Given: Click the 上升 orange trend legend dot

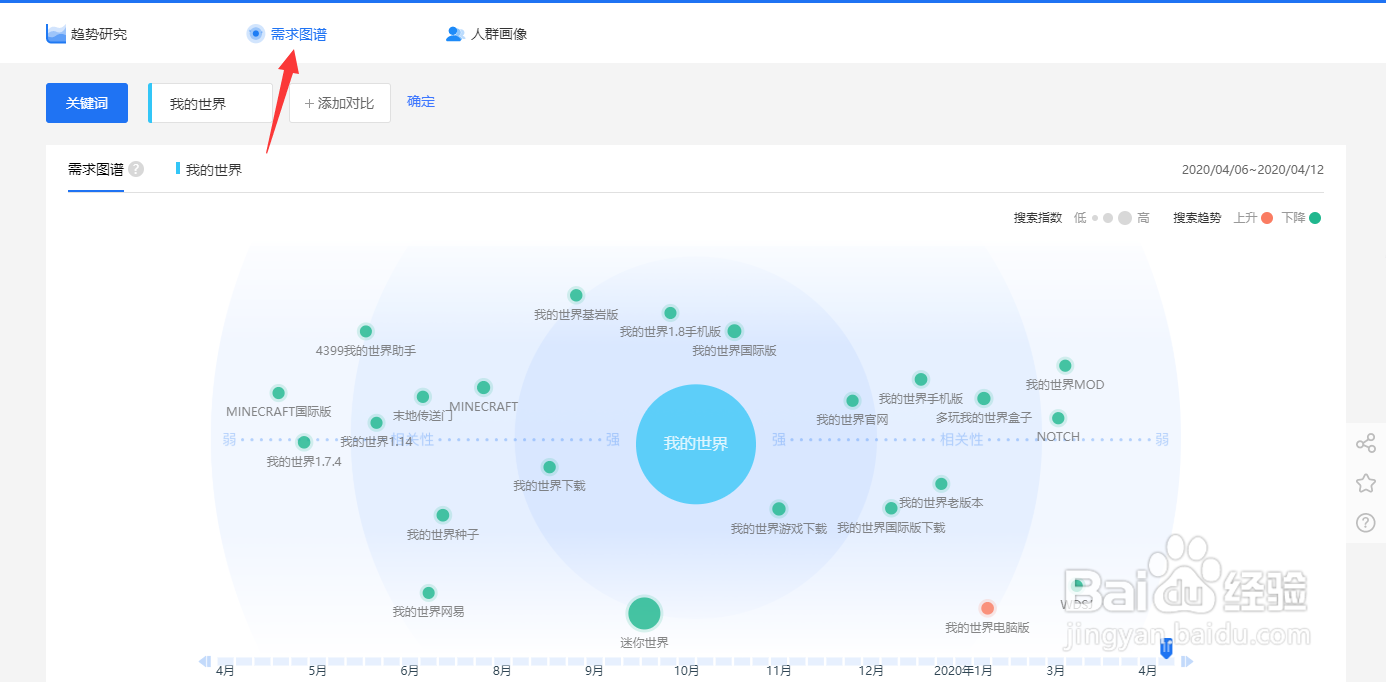Looking at the screenshot, I should 1267,218.
